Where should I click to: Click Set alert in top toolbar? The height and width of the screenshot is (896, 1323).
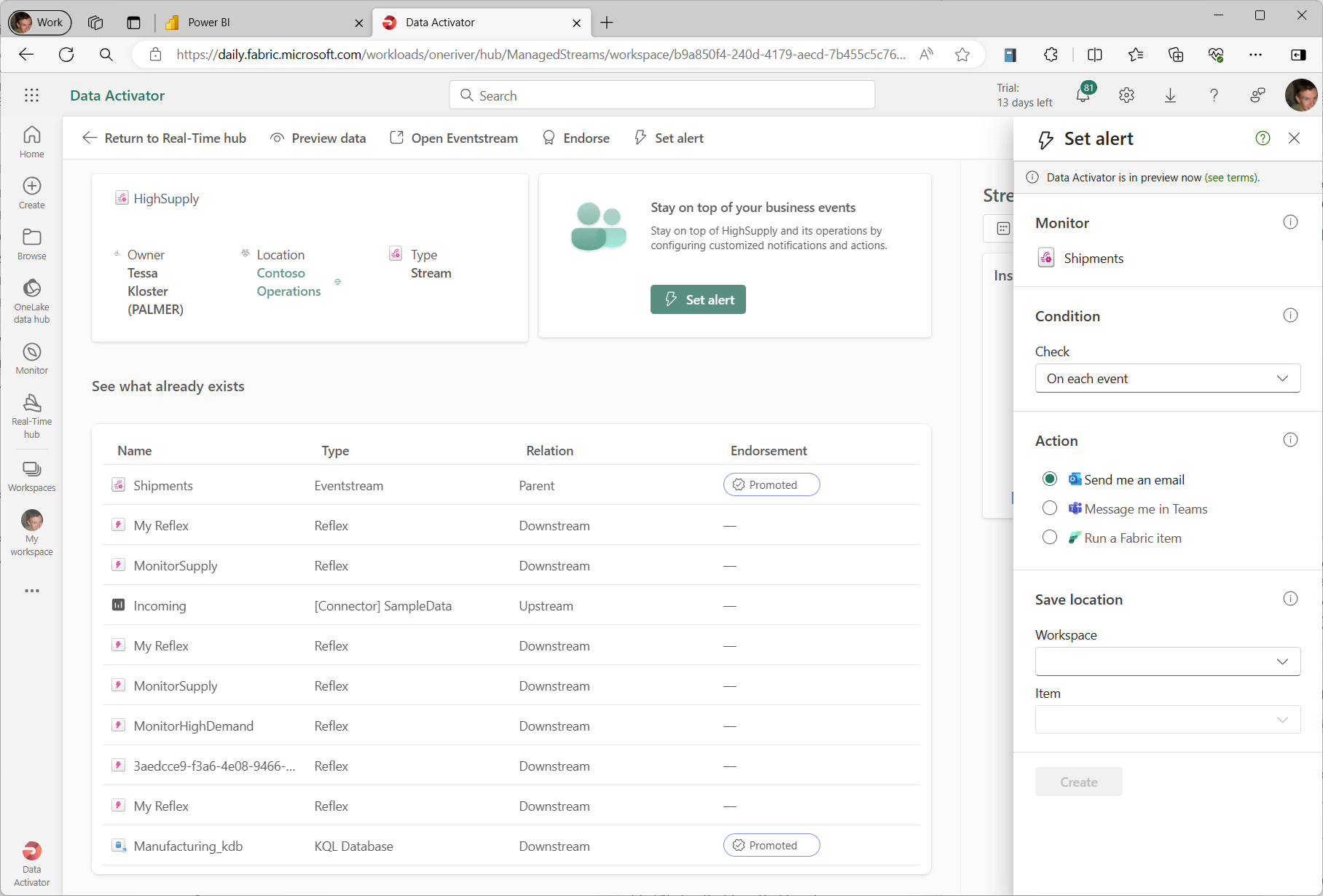669,138
